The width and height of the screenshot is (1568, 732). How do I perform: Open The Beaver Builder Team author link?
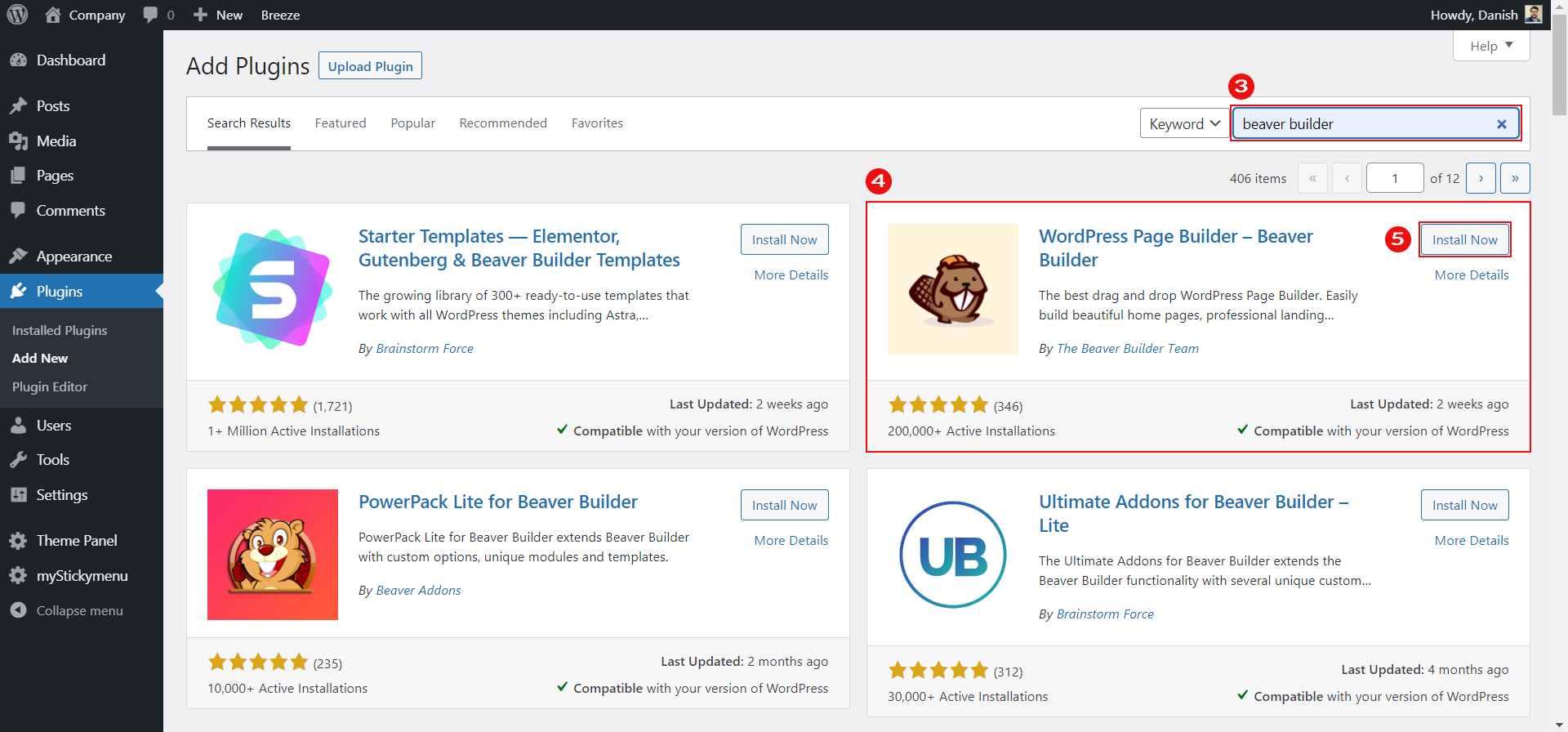pos(1128,349)
